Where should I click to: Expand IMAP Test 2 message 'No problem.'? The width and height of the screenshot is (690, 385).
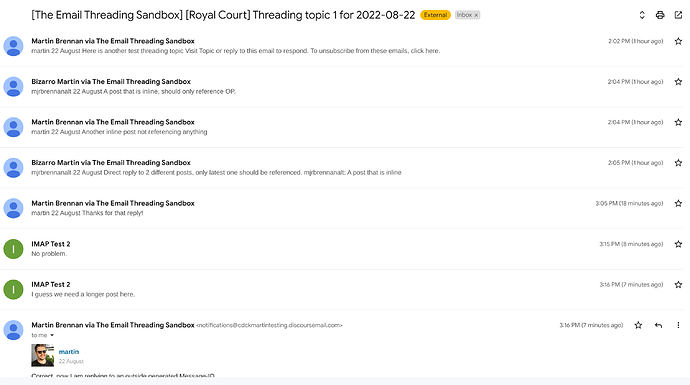[341, 249]
